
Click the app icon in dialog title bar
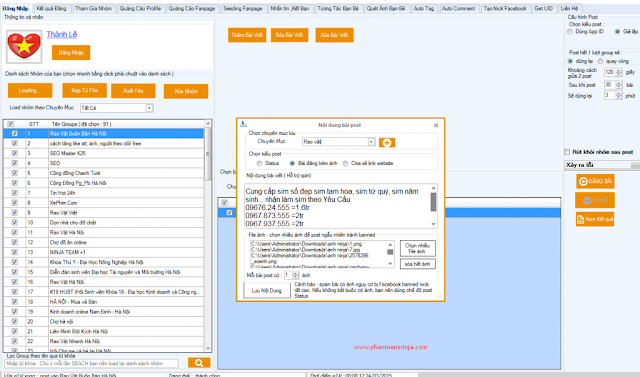coord(244,124)
